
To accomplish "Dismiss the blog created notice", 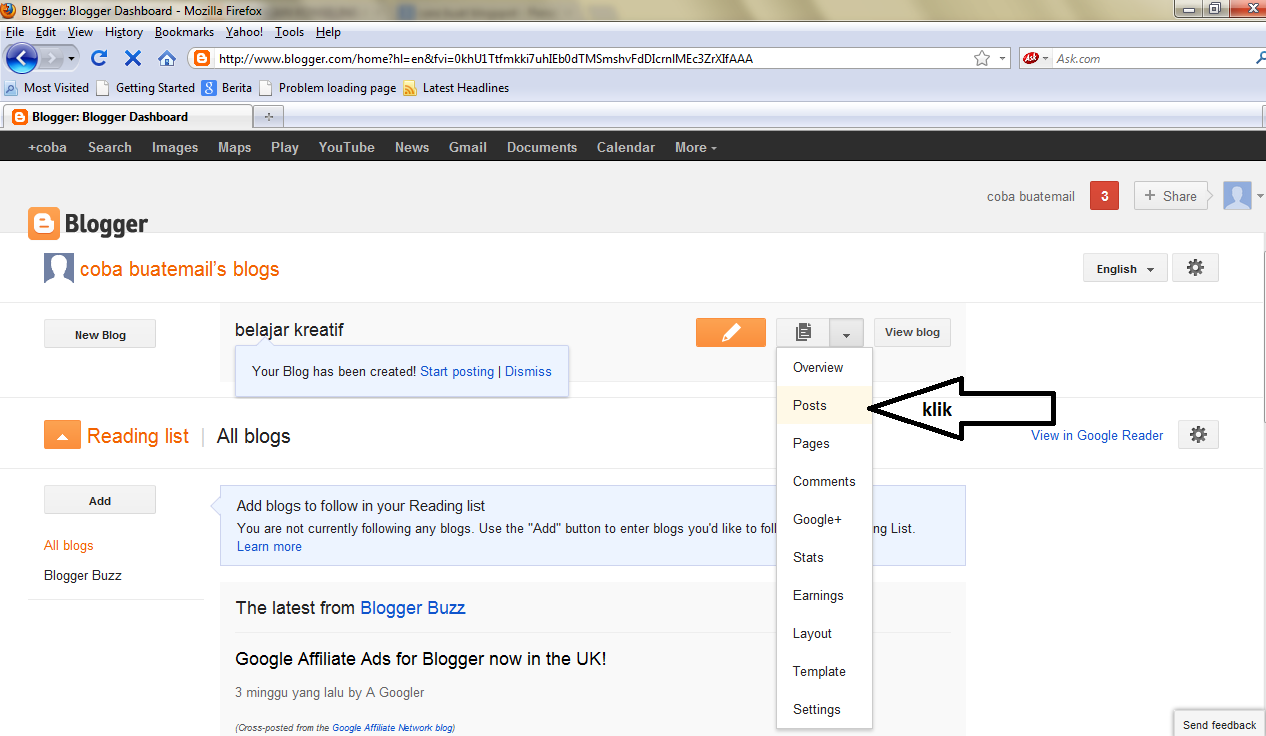I will (x=528, y=371).
